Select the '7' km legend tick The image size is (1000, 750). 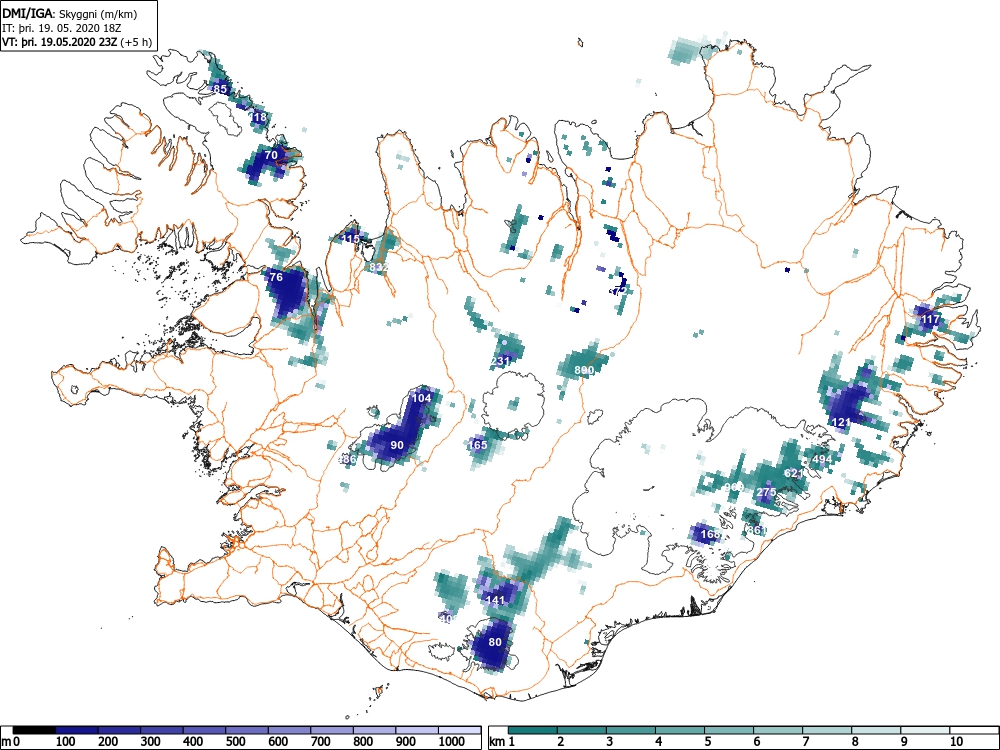(x=805, y=742)
